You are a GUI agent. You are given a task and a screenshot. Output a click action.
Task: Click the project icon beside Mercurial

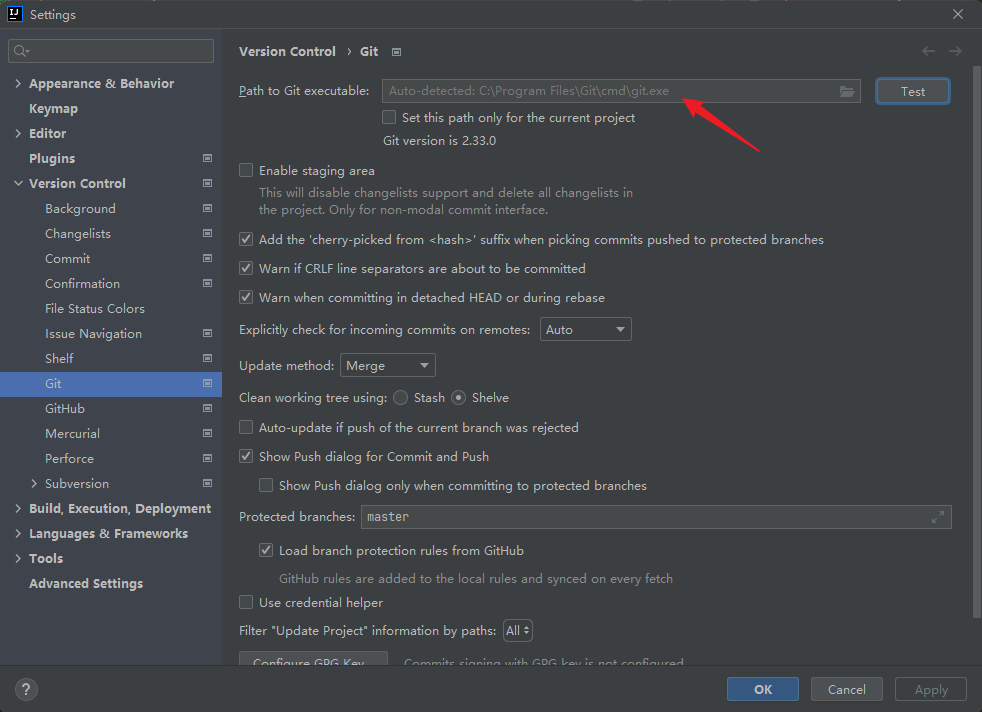click(207, 433)
